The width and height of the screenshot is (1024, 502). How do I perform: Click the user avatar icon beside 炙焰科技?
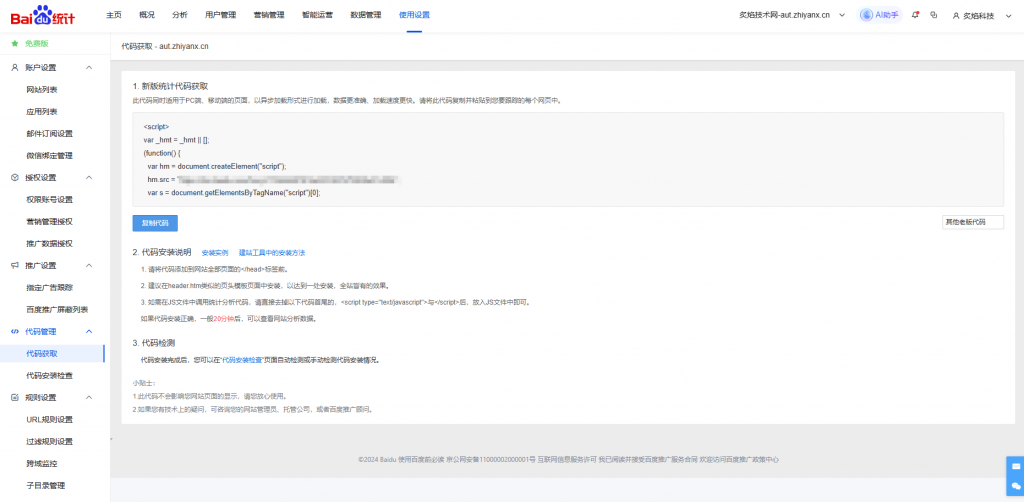[956, 16]
